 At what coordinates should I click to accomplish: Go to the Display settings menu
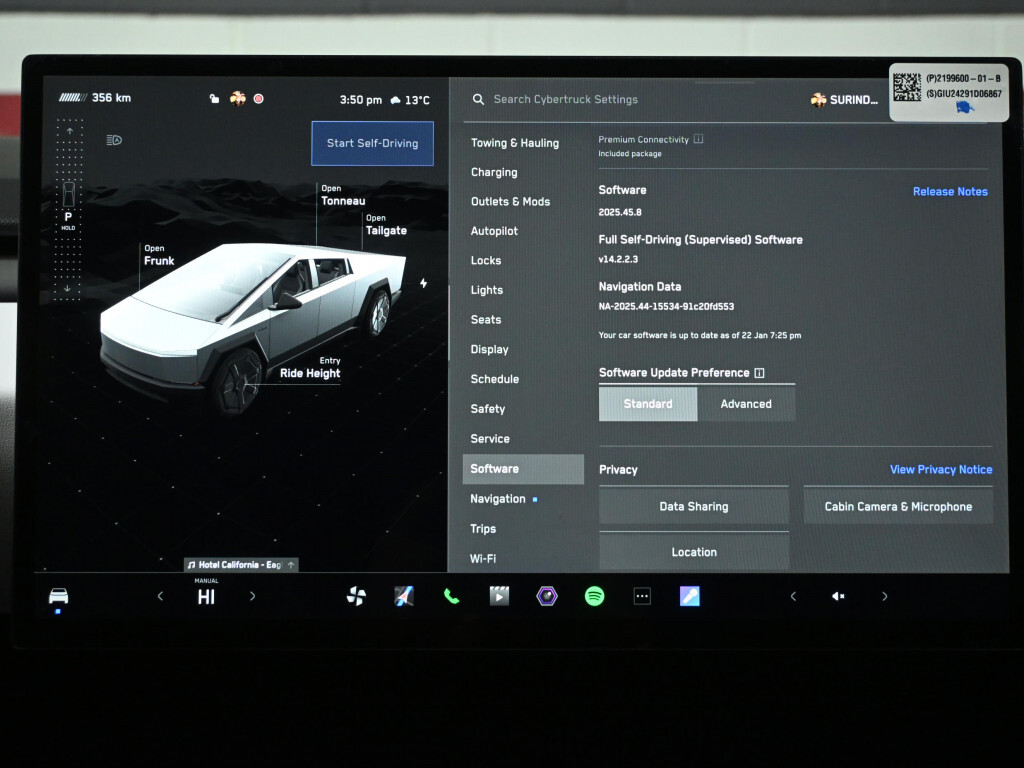point(489,350)
